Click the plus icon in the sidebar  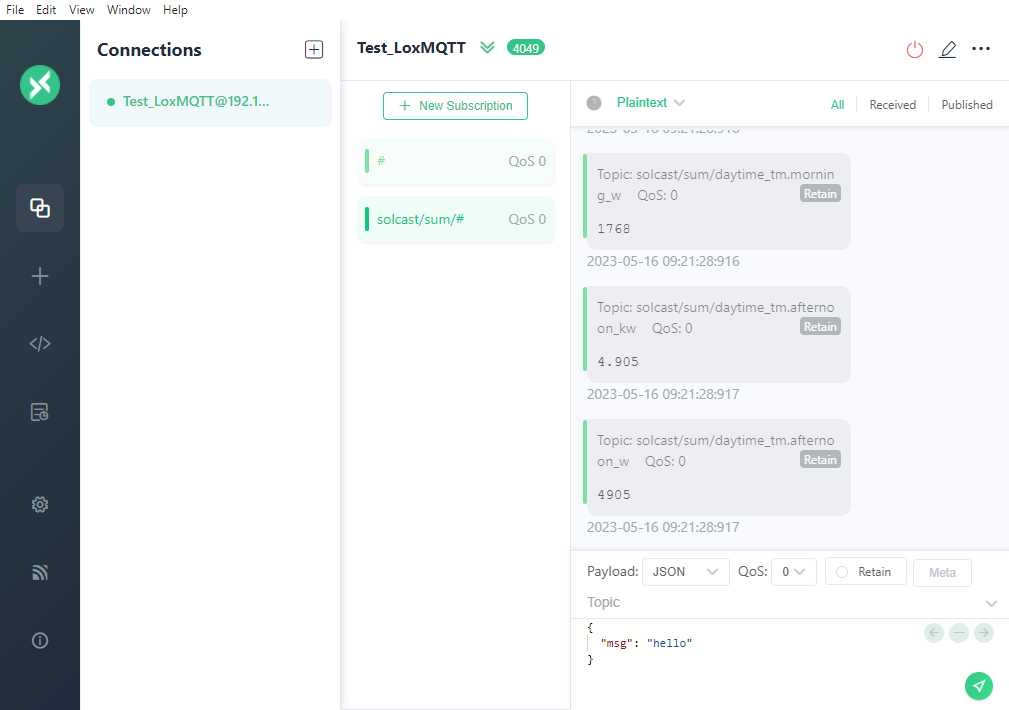[40, 277]
